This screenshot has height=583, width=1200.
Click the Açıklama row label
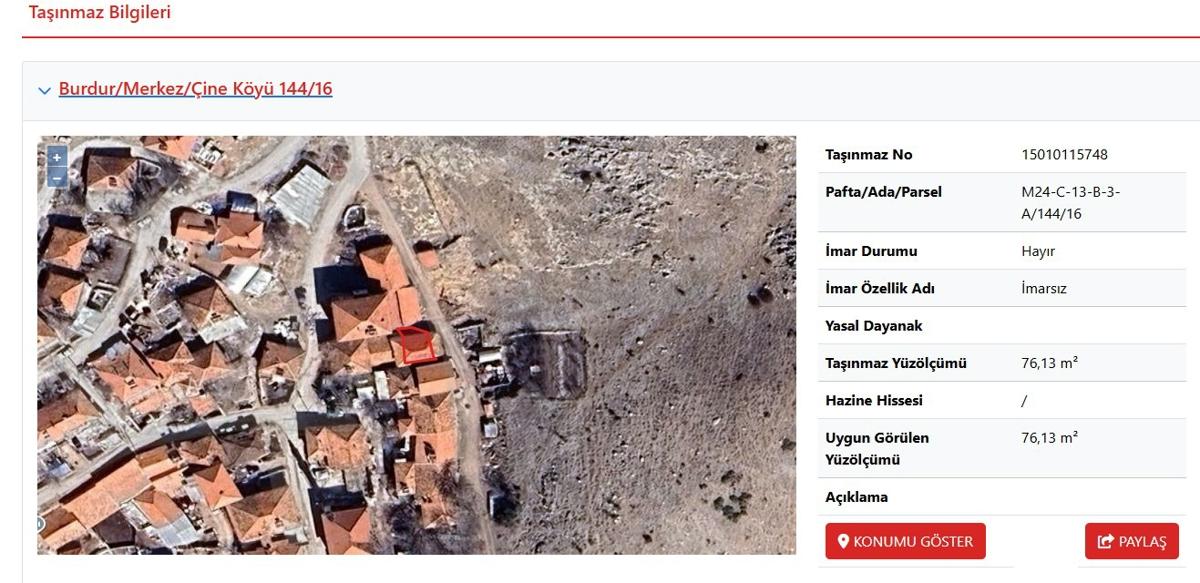click(856, 497)
